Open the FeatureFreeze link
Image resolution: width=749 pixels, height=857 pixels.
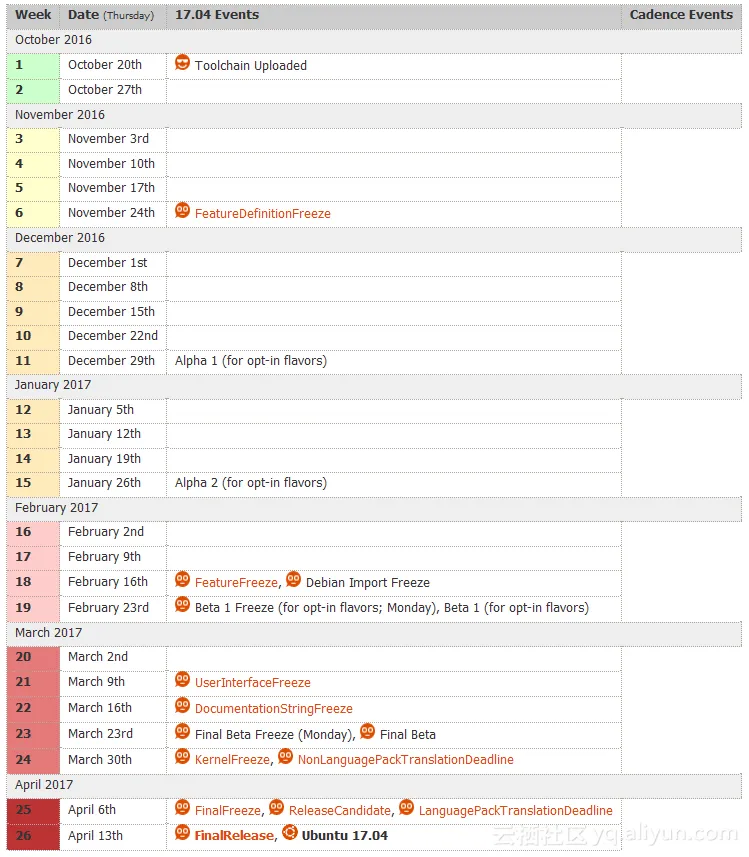tap(236, 583)
